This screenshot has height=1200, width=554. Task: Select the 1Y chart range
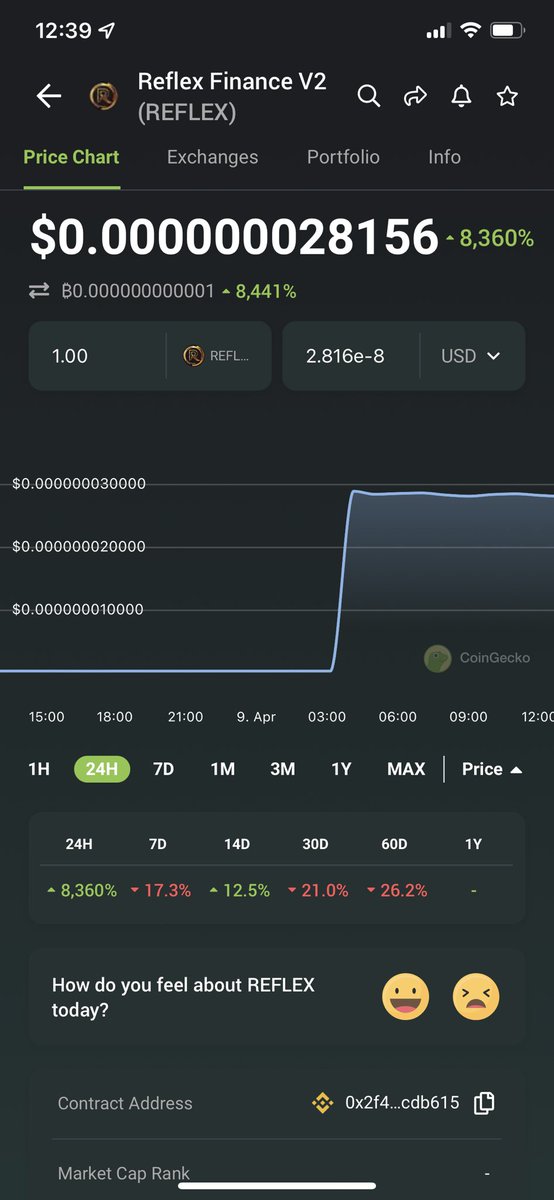341,769
